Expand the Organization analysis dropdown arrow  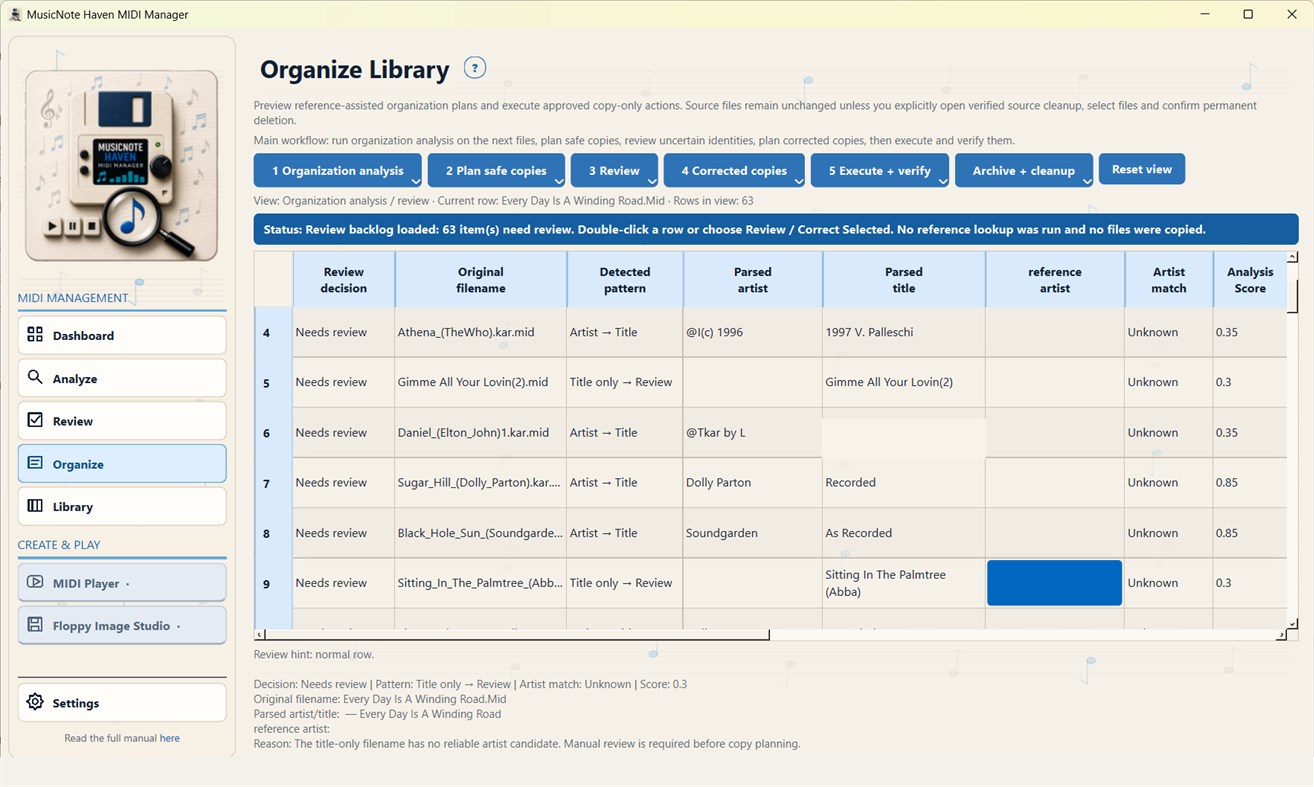(x=415, y=181)
